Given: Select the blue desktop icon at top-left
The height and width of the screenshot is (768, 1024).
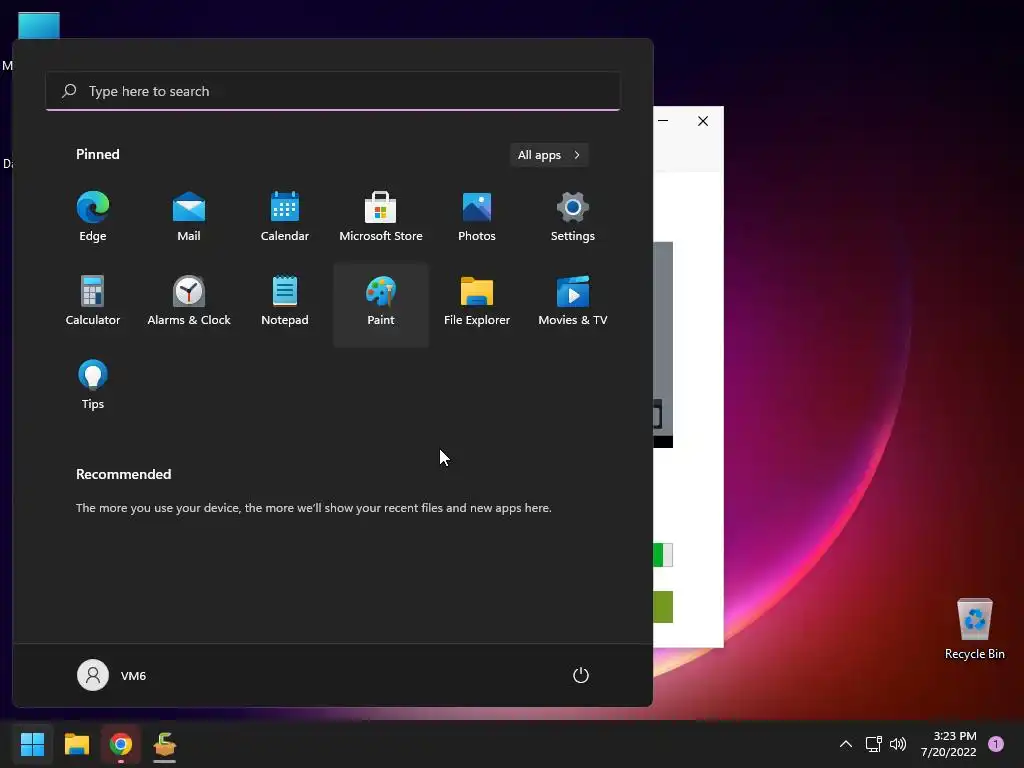Looking at the screenshot, I should click(39, 25).
